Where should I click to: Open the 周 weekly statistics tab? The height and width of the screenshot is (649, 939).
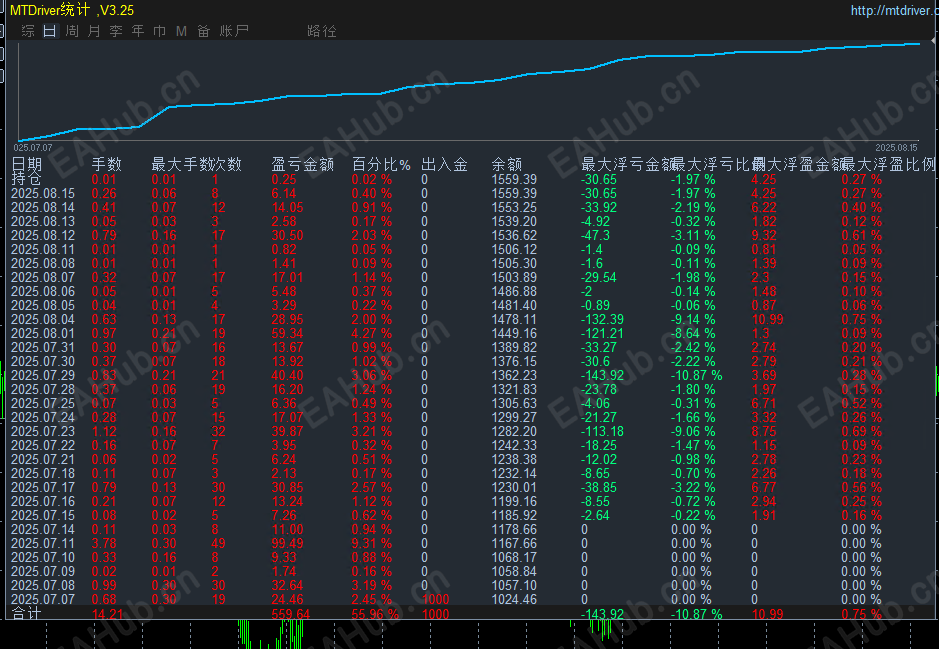click(x=72, y=31)
